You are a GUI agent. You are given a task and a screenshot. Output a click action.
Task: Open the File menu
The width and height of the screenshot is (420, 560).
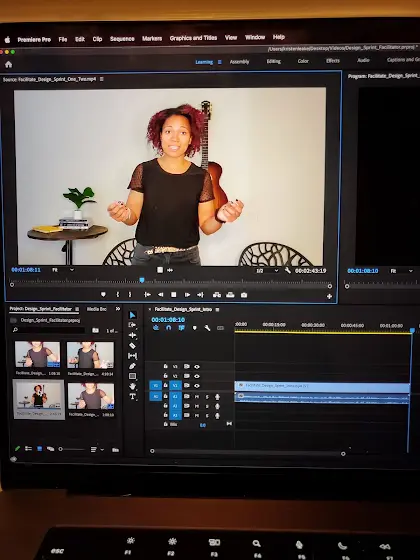click(x=63, y=39)
